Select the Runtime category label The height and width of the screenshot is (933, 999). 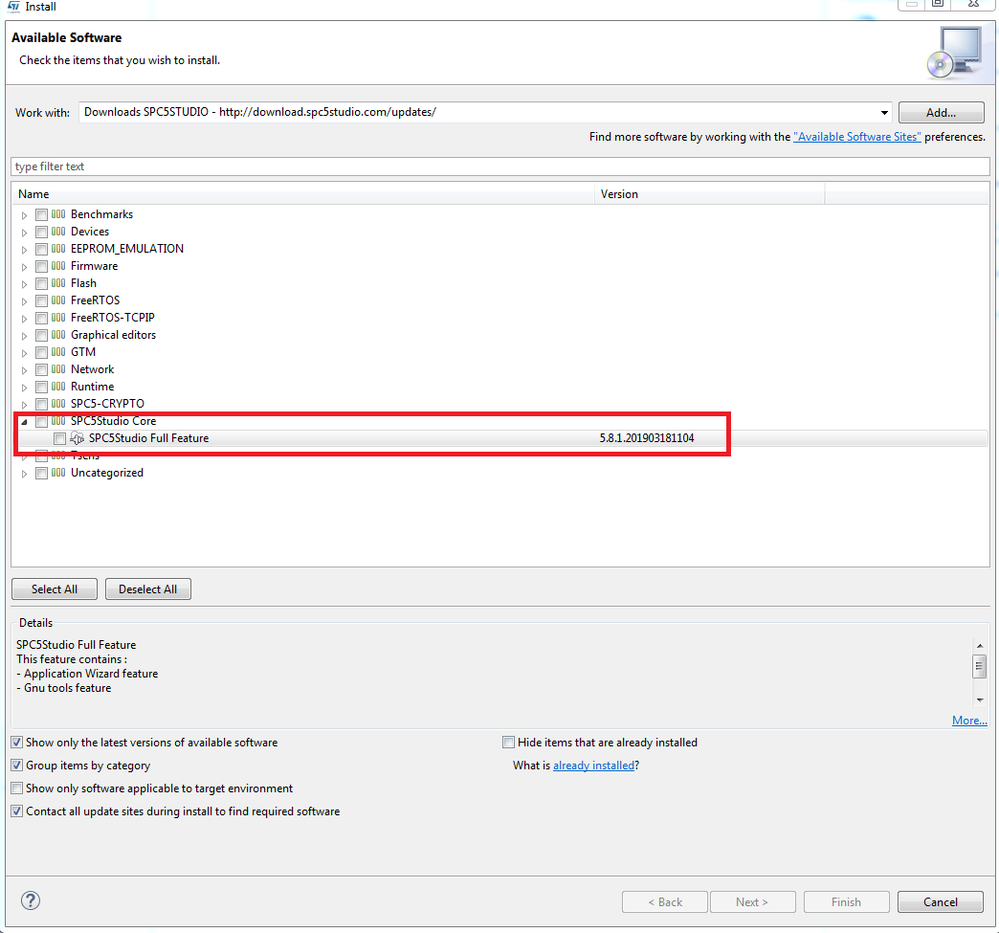click(92, 386)
